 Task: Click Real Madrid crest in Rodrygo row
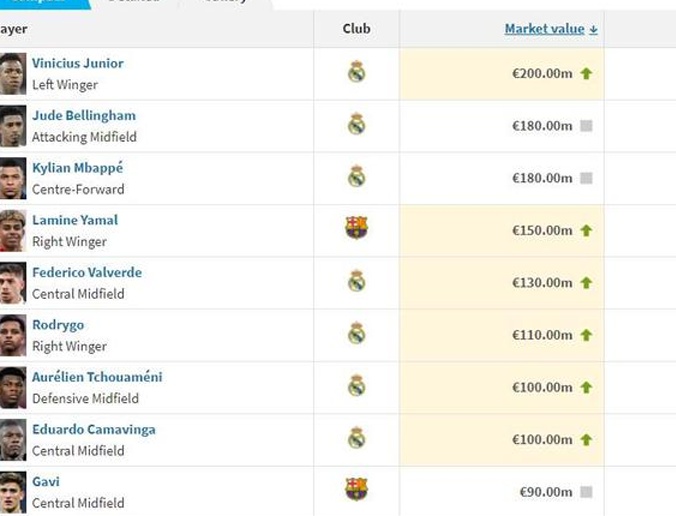click(357, 333)
